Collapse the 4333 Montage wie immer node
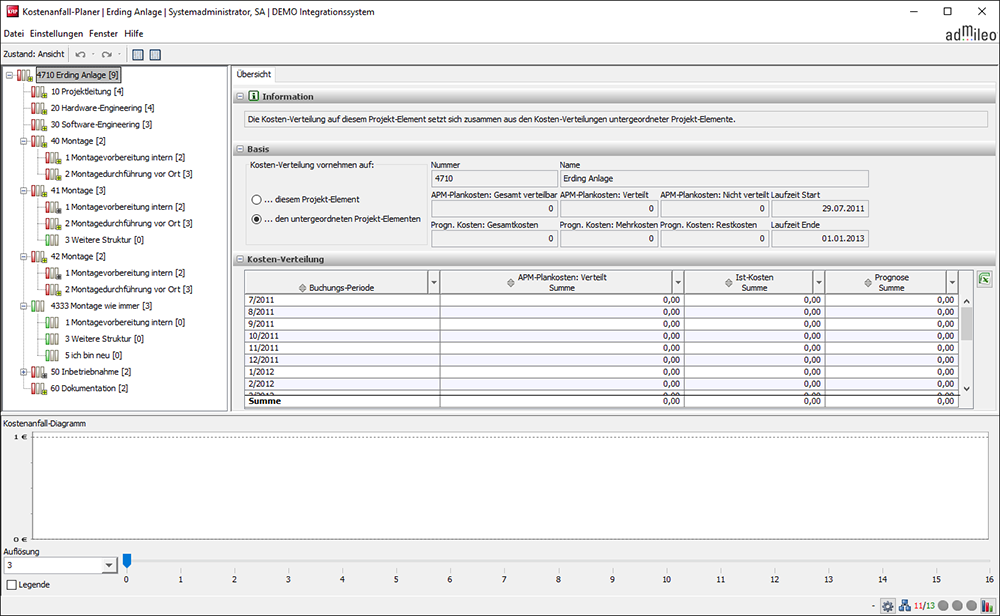Image resolution: width=1000 pixels, height=616 pixels. pos(24,306)
